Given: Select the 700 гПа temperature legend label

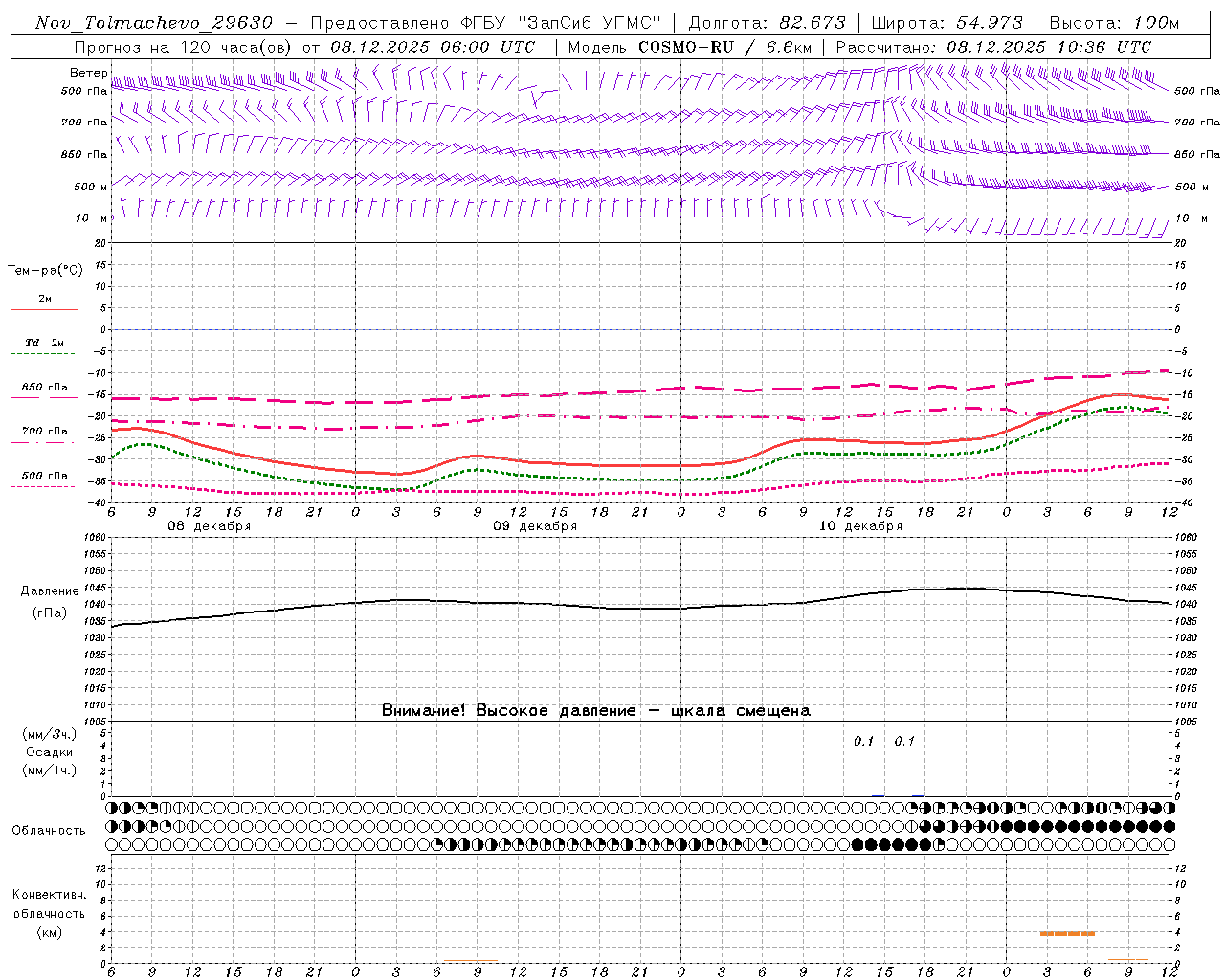Looking at the screenshot, I should [45, 431].
